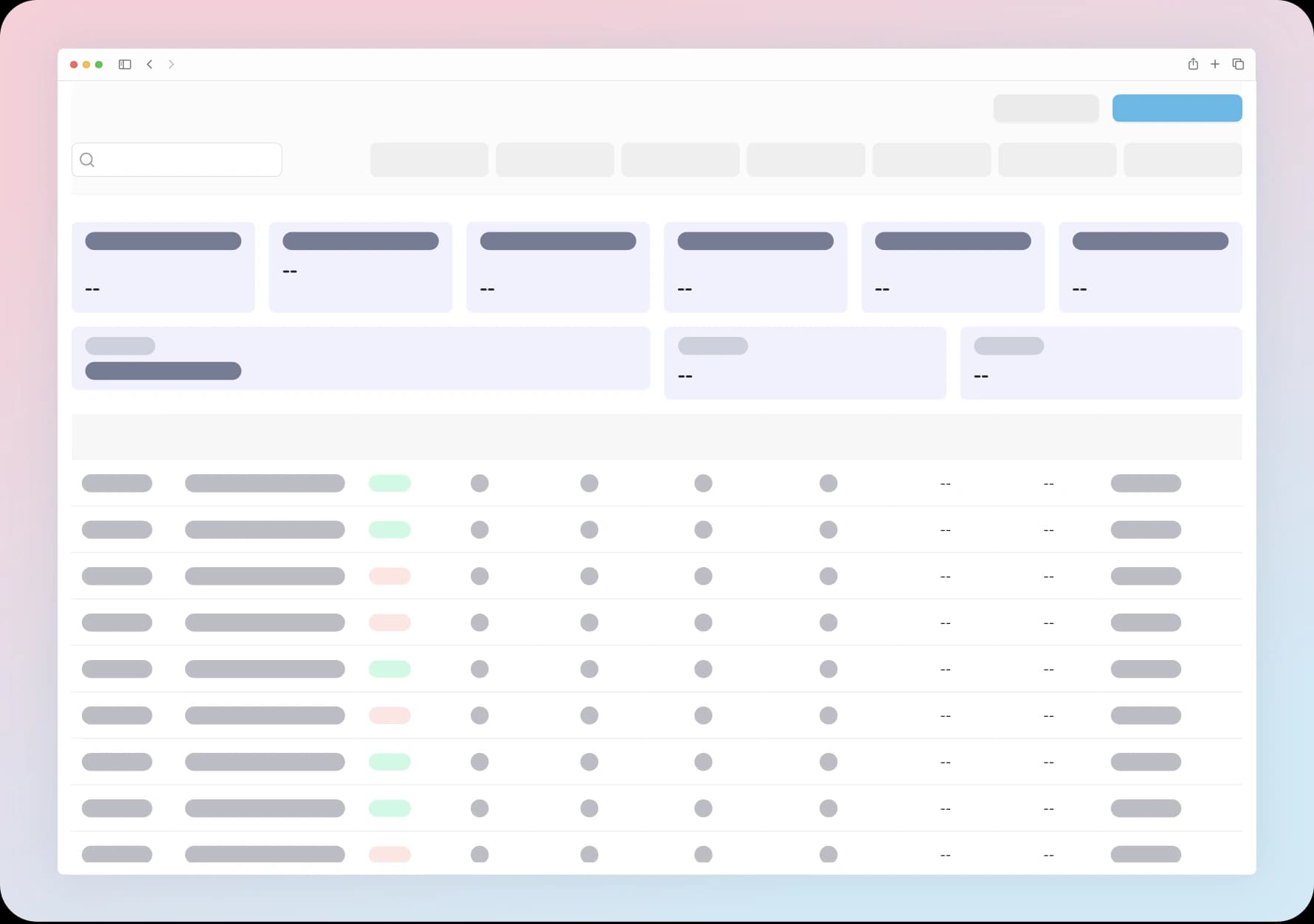Open the first summary card in the top row
Screen dimensions: 1314x924
163,267
